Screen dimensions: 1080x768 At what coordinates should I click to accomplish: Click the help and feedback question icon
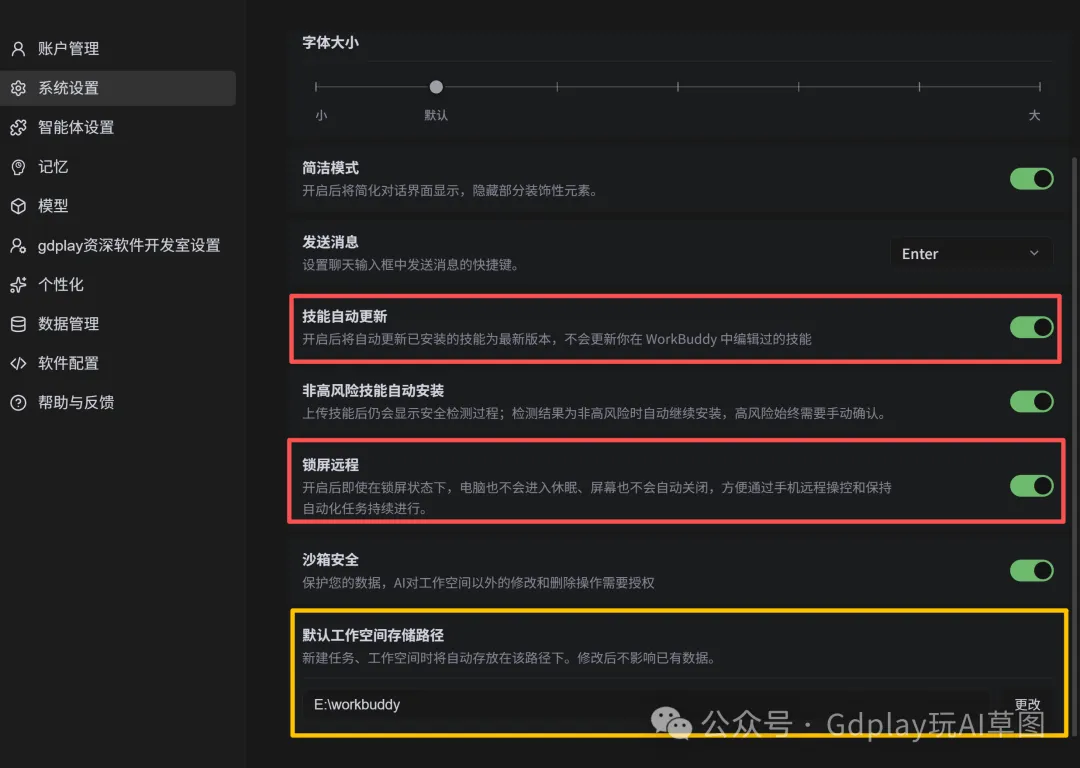[x=19, y=402]
